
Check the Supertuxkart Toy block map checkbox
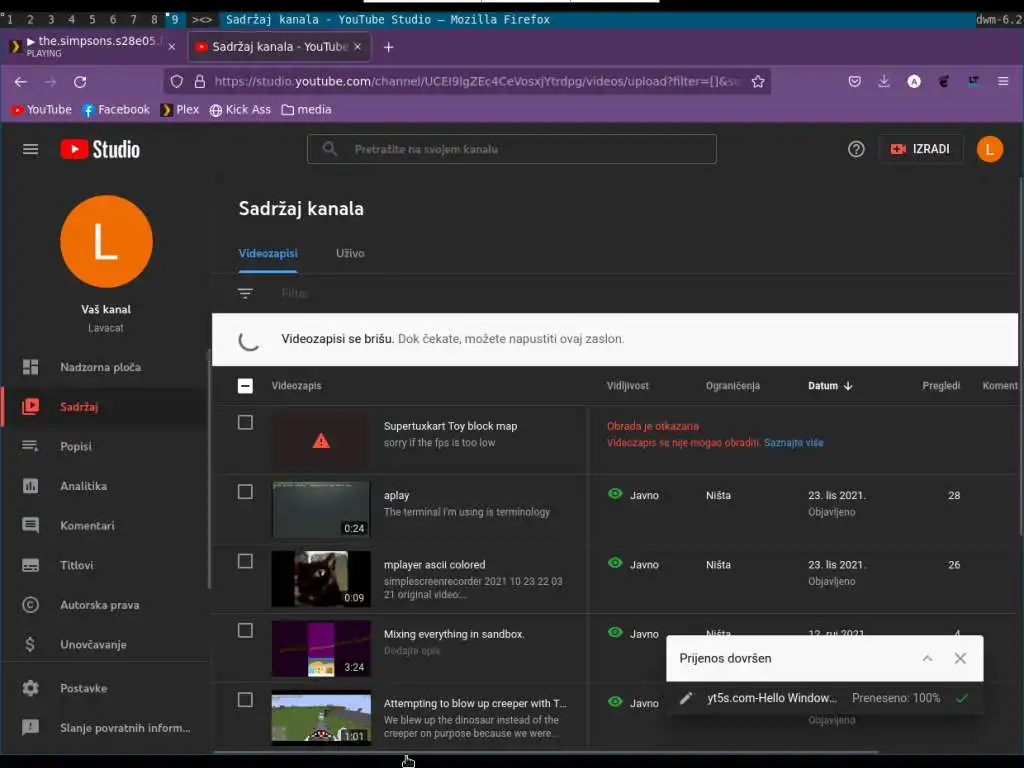[x=245, y=423]
